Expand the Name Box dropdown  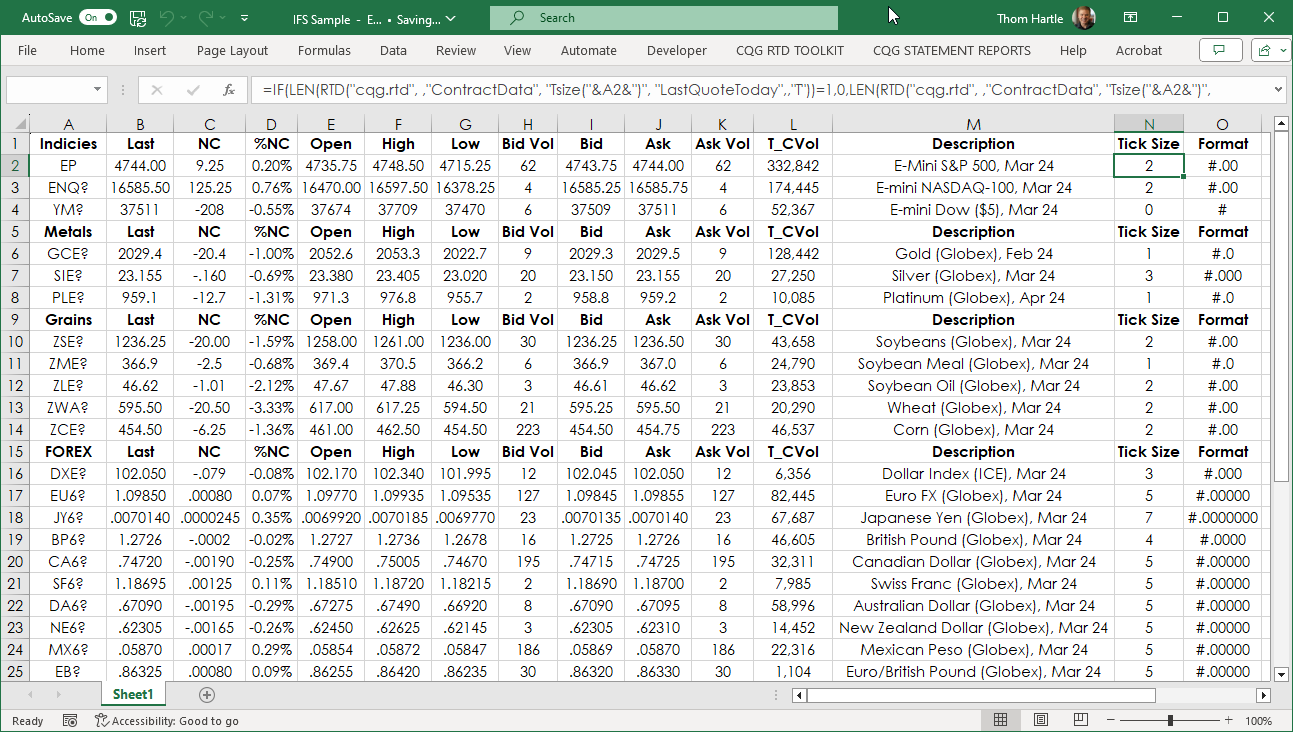click(x=97, y=90)
